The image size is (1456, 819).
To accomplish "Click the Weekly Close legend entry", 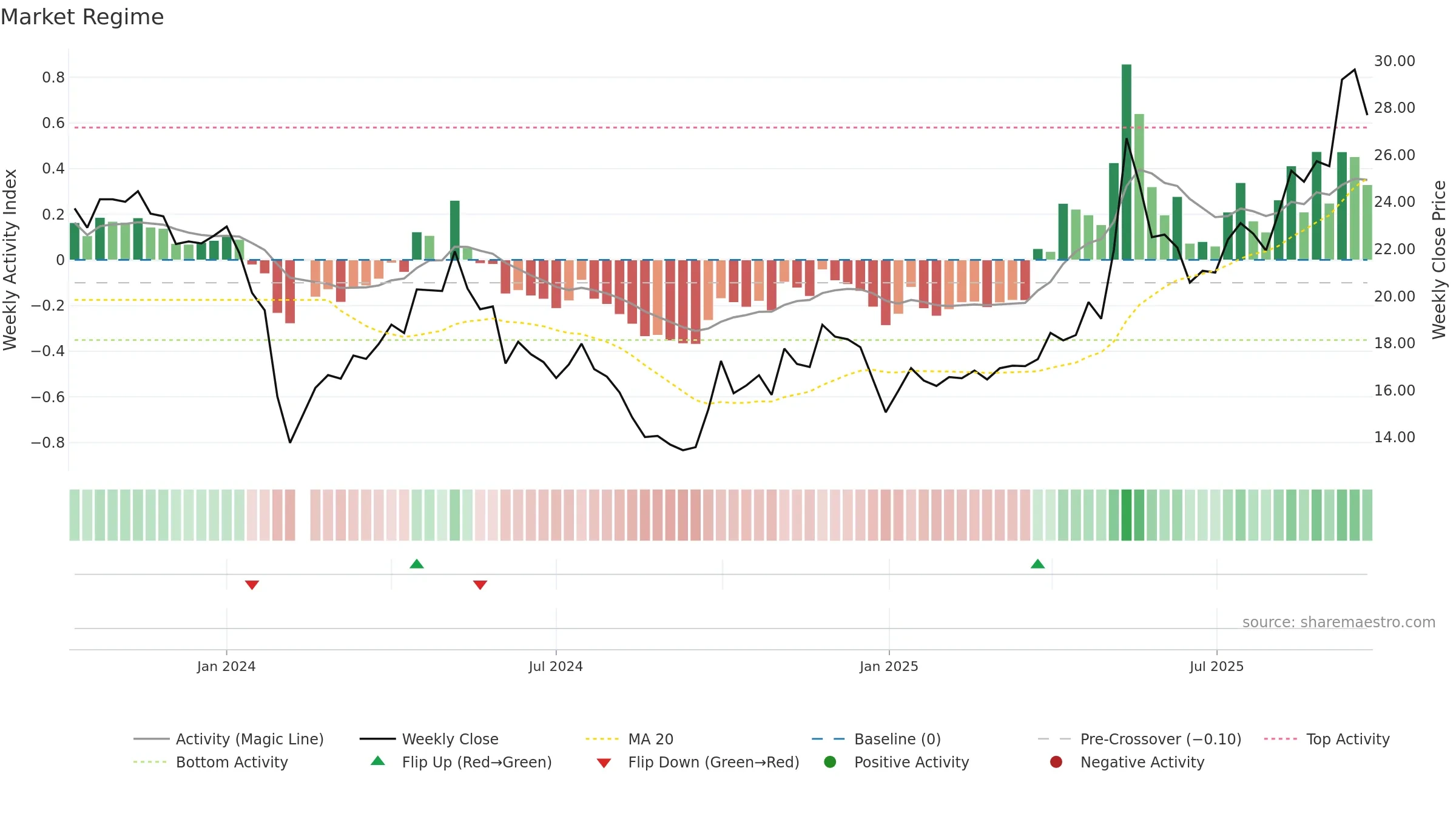I will [x=429, y=739].
